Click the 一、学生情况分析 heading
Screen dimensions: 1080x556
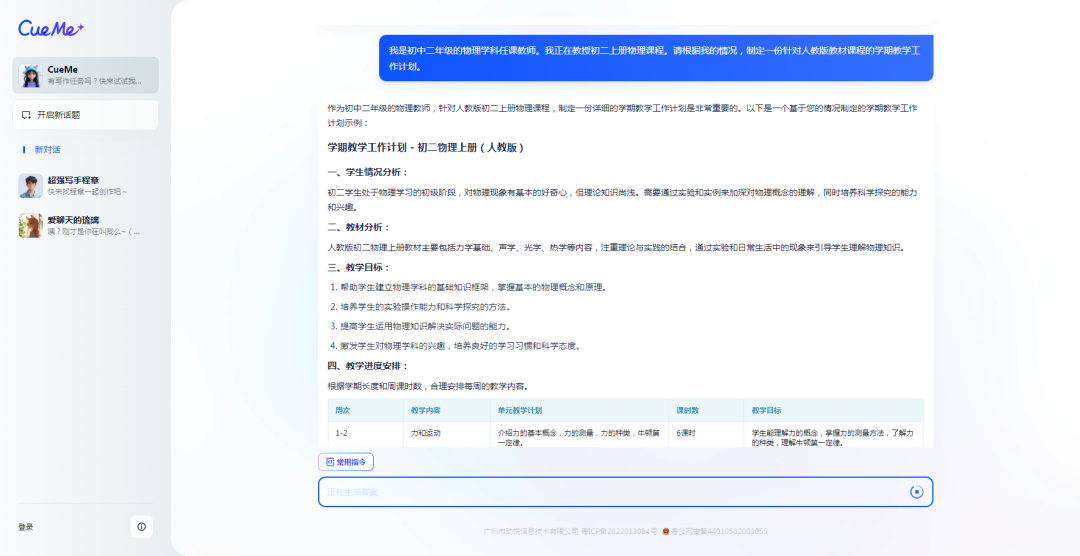(368, 172)
